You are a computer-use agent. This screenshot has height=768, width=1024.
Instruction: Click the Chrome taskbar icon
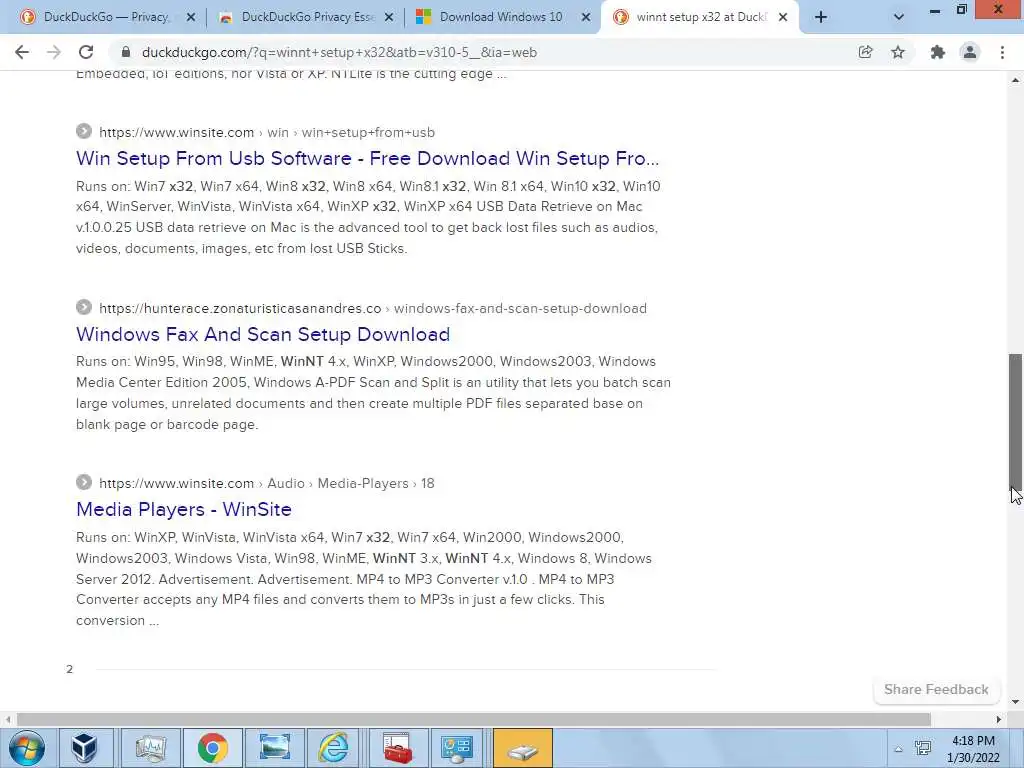click(212, 748)
